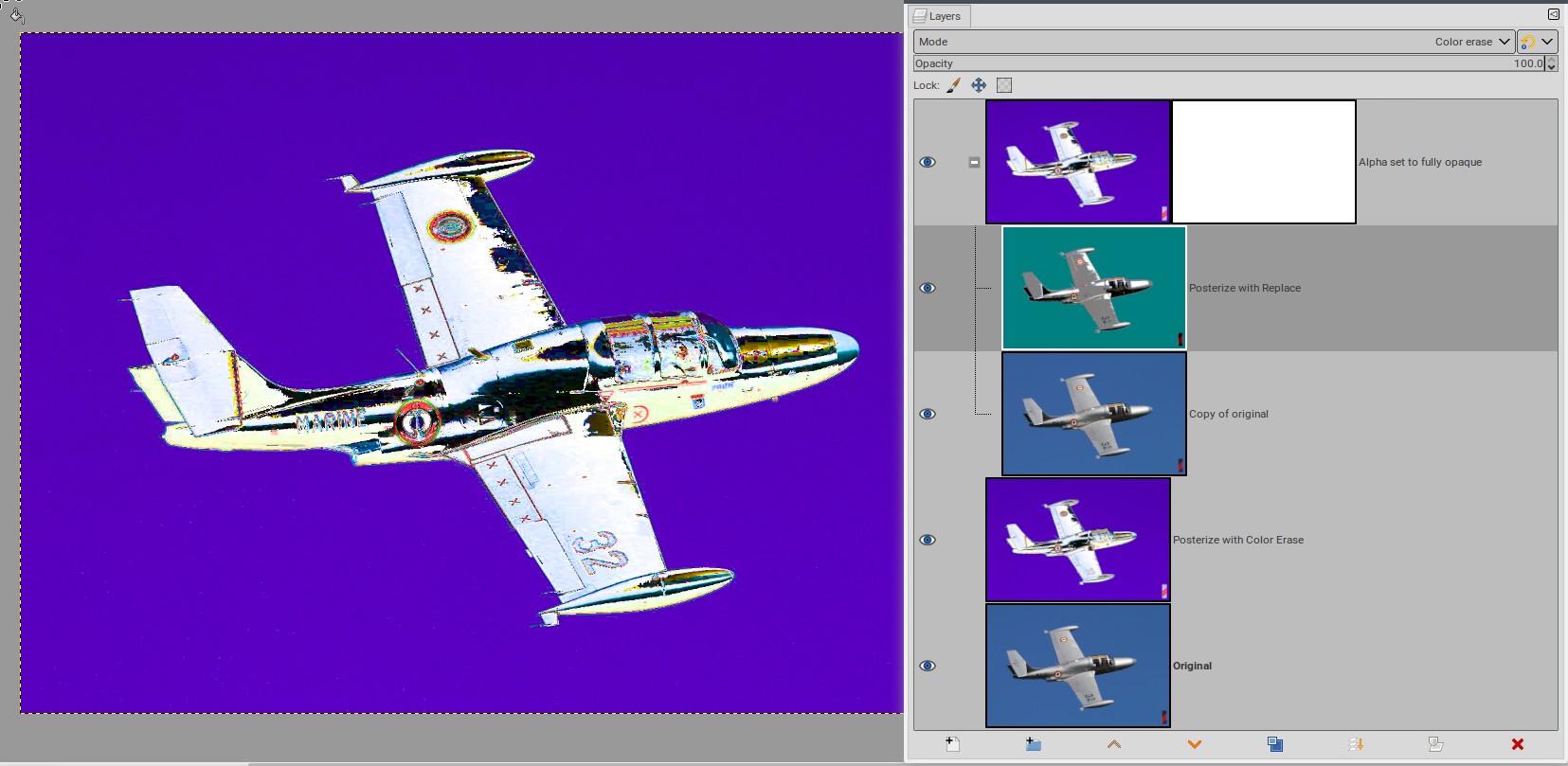Select the white layer mask thumbnail

click(1264, 162)
